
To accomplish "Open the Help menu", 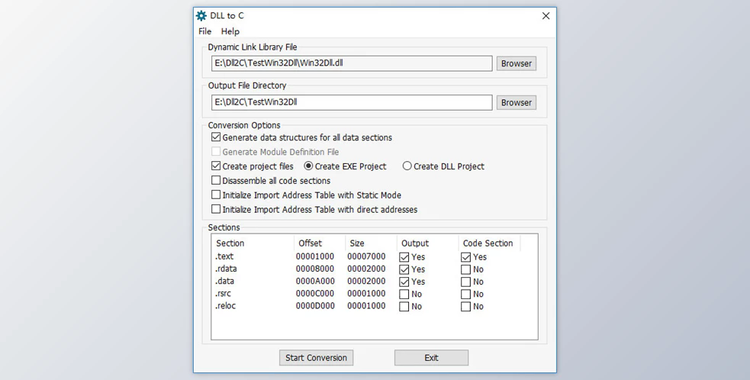I will 230,32.
